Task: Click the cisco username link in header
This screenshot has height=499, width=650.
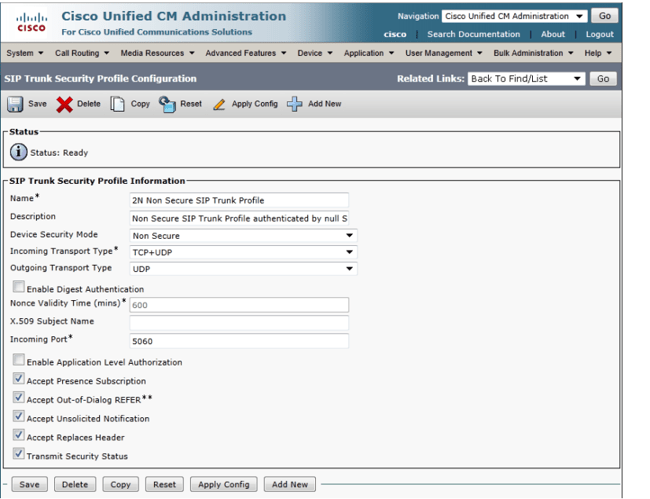Action: (395, 34)
